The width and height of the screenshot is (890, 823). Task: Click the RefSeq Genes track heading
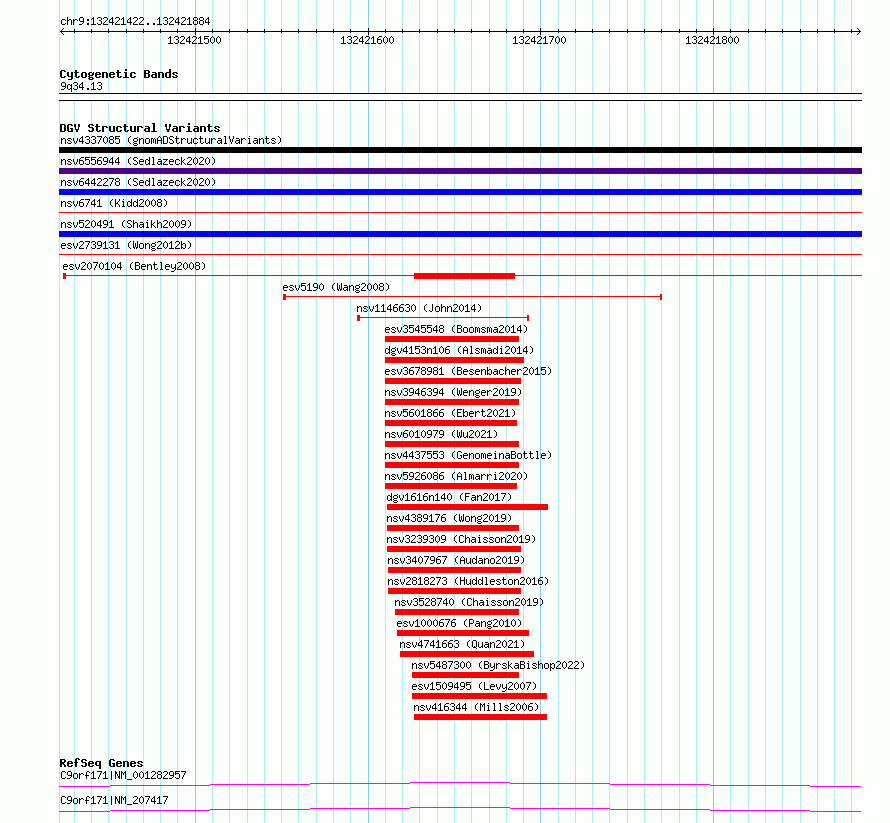pos(101,763)
